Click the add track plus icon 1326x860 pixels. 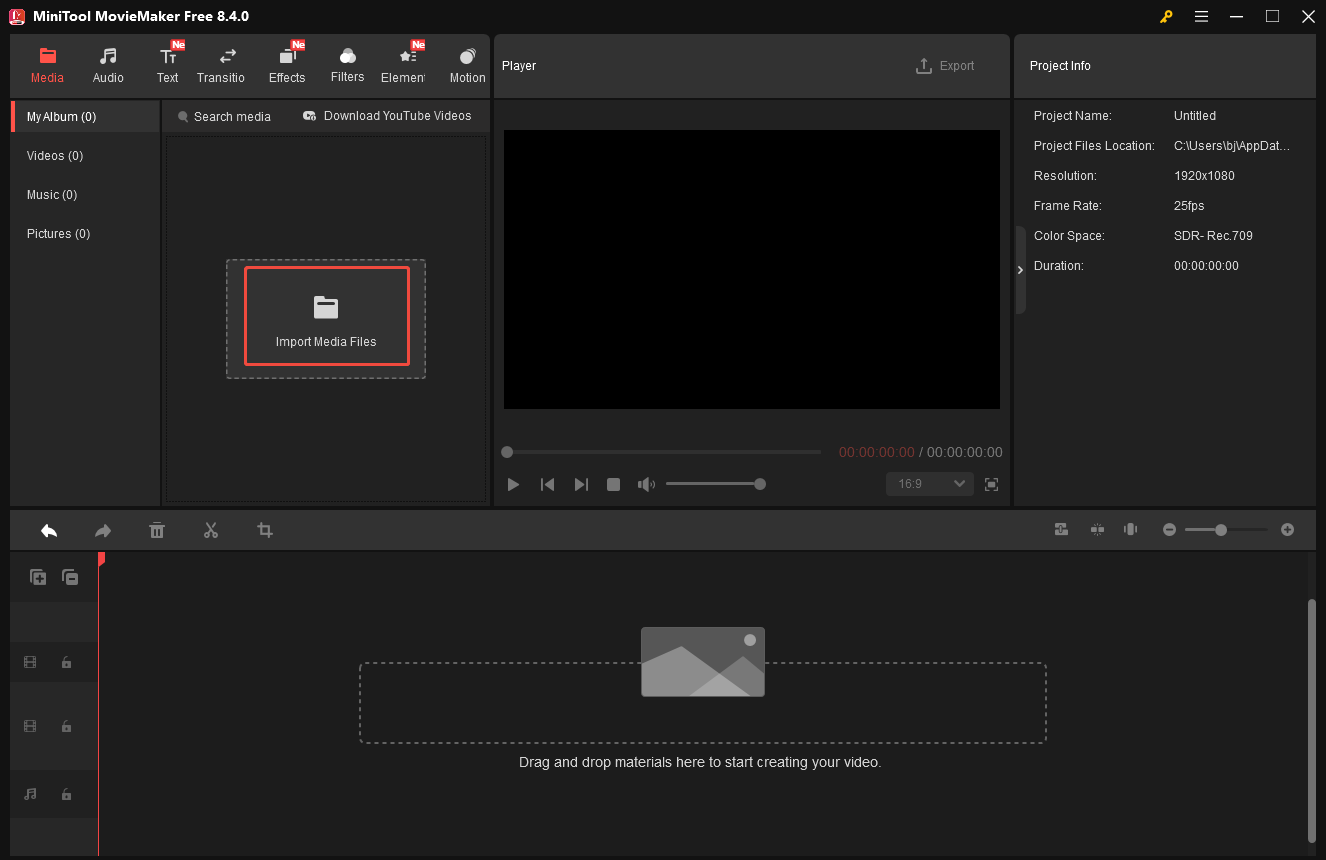click(x=38, y=577)
